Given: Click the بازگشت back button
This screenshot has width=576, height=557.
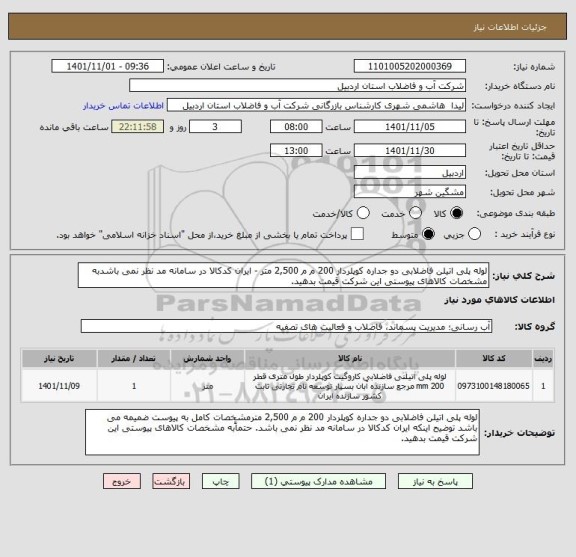Looking at the screenshot, I should (x=171, y=481).
